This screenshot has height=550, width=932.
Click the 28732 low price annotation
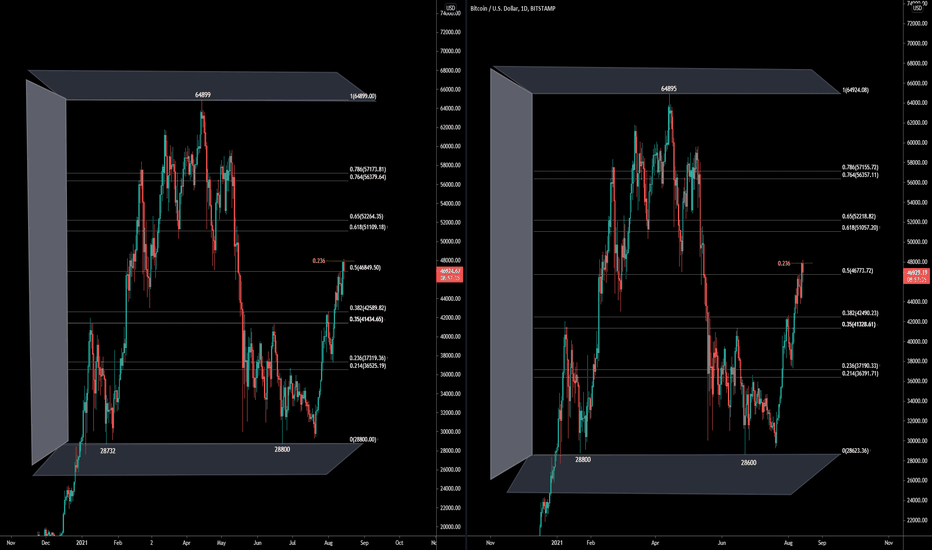pyautogui.click(x=108, y=451)
